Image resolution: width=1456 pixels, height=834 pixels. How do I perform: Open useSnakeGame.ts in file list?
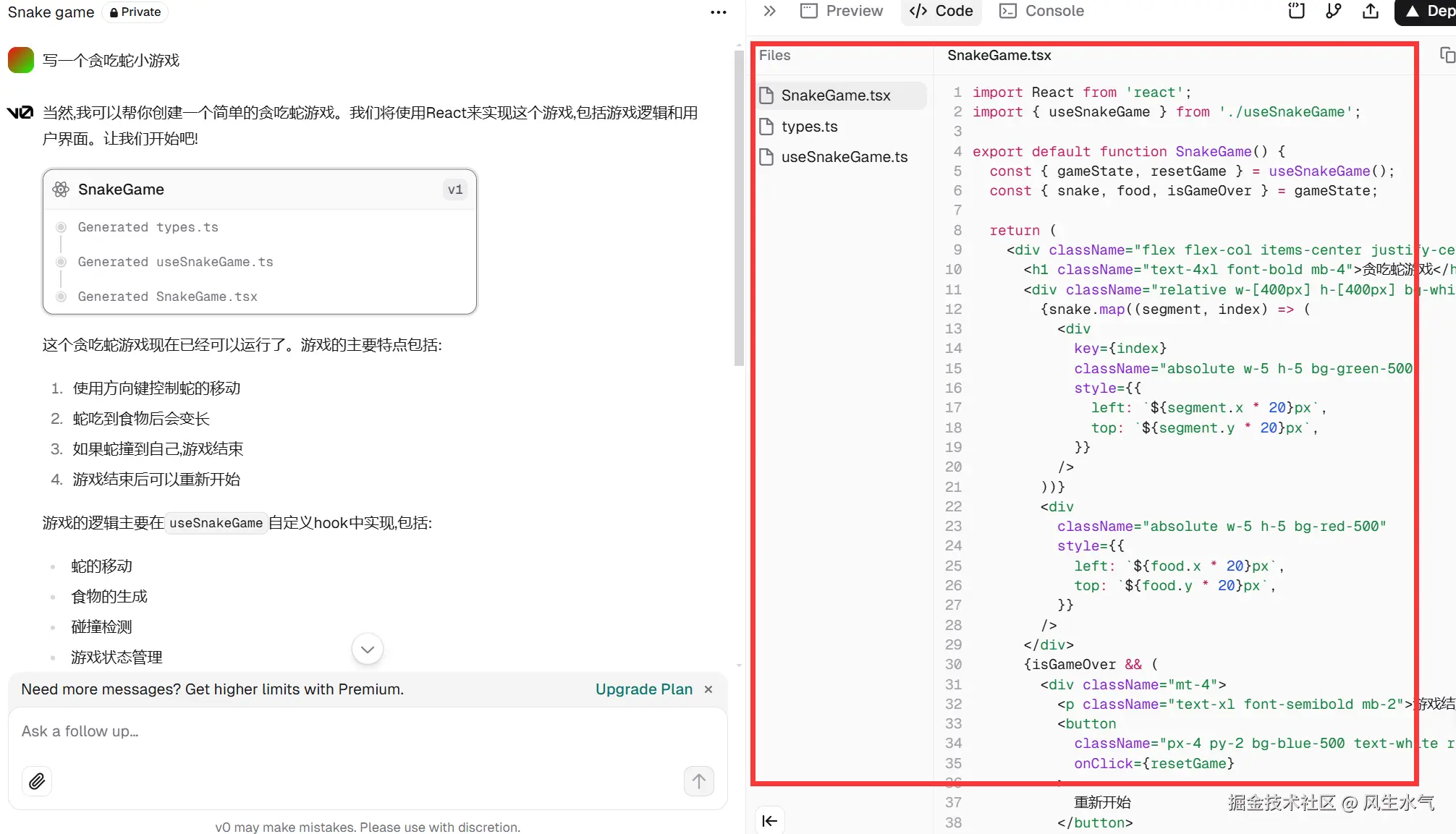(844, 157)
